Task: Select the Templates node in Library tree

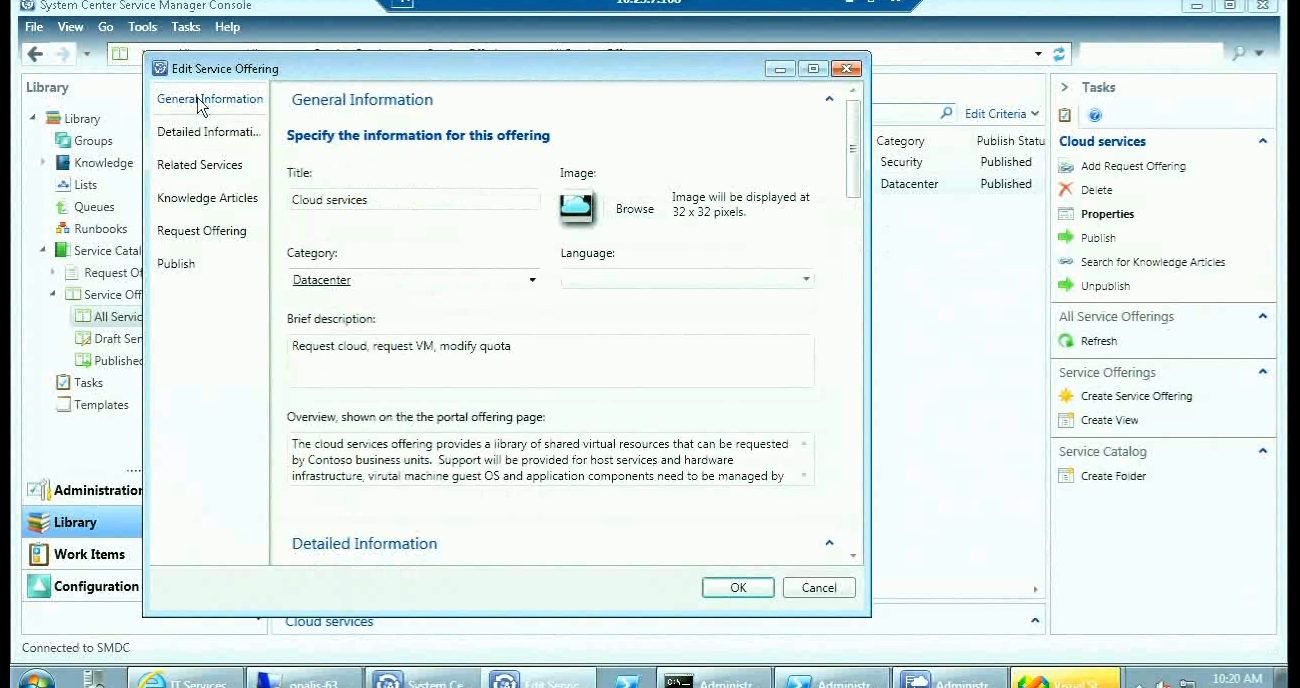Action: [x=101, y=405]
